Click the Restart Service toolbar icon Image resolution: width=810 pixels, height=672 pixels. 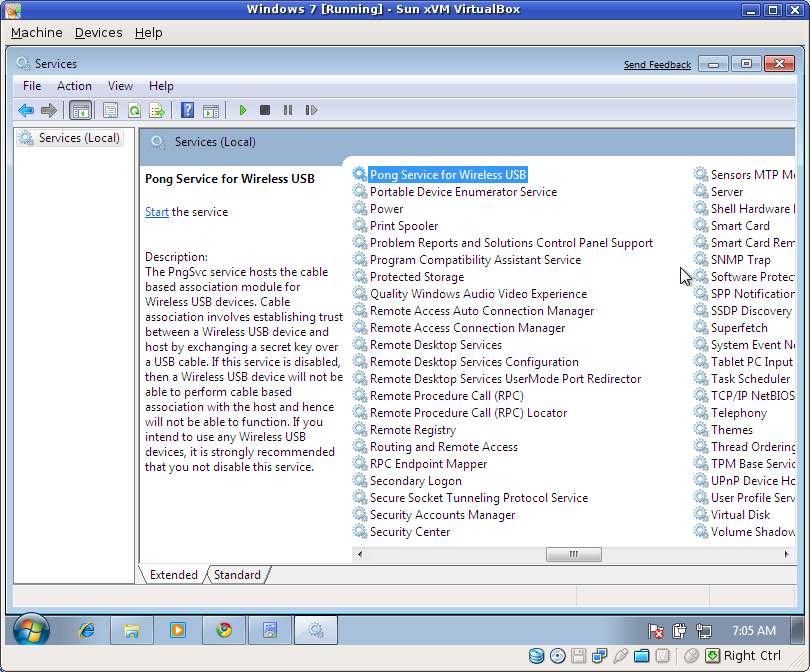(311, 110)
